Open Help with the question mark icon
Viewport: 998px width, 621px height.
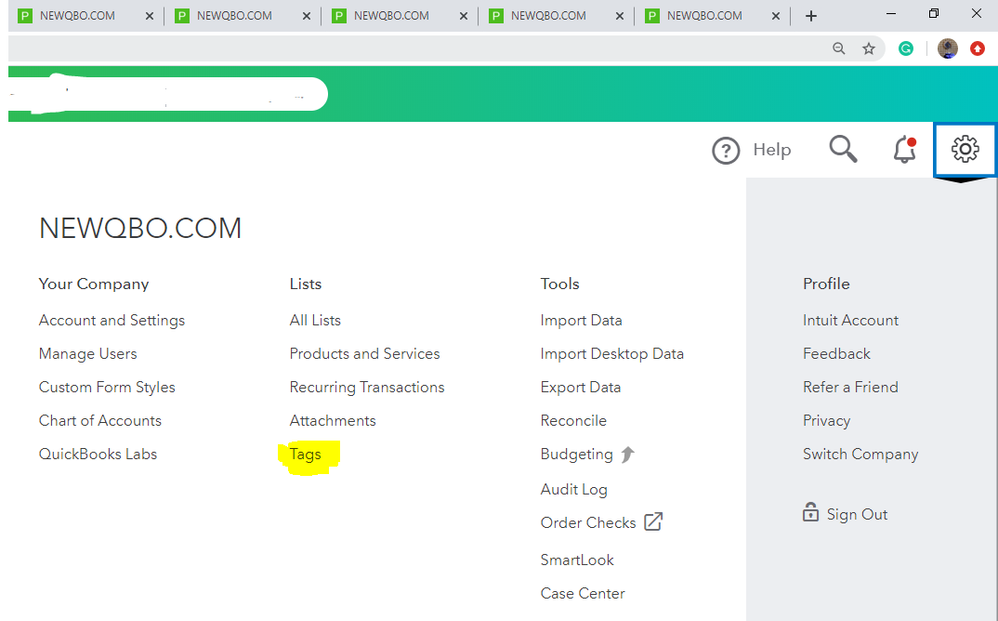[726, 151]
